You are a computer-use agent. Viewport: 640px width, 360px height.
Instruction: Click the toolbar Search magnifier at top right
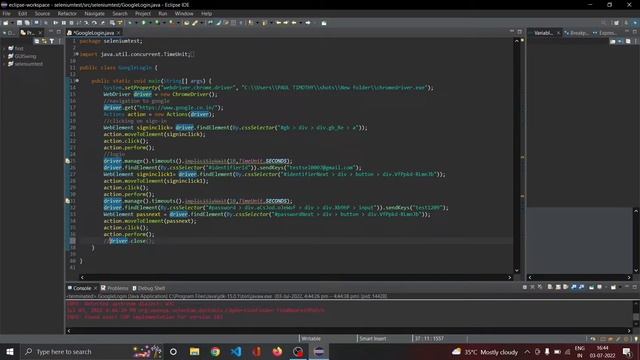tap(603, 23)
